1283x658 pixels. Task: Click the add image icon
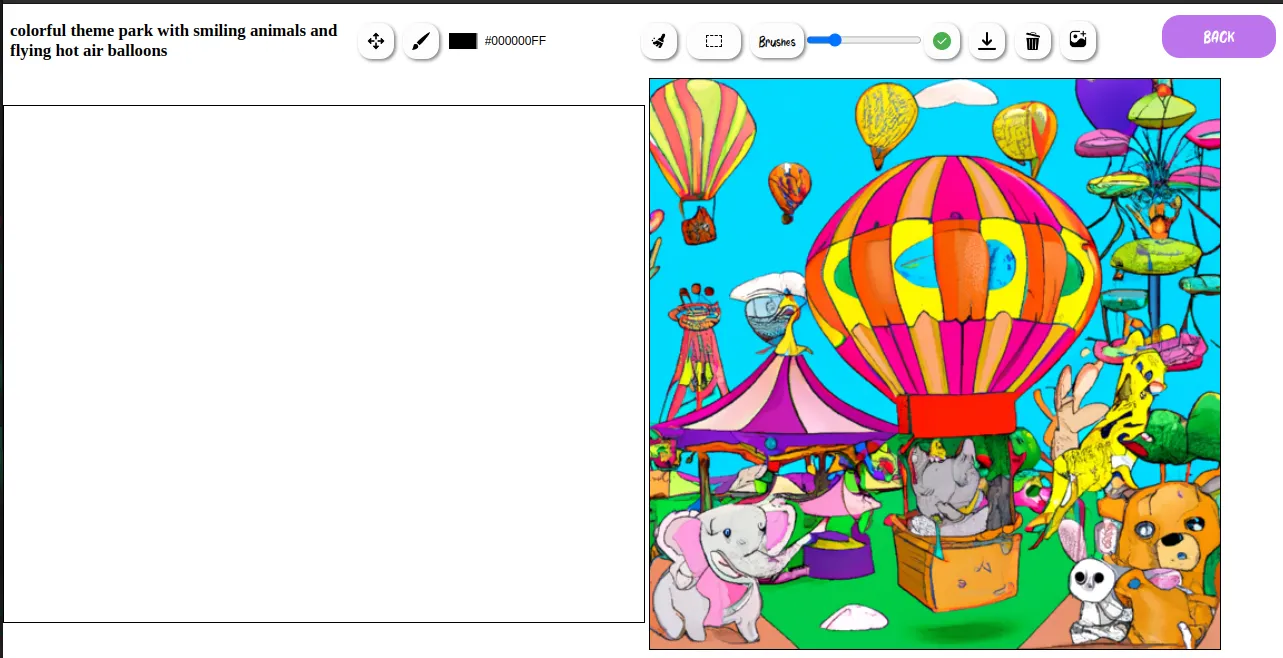[x=1078, y=41]
